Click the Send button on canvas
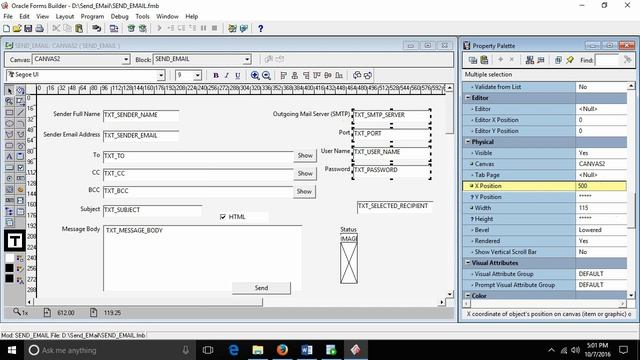 click(x=261, y=288)
